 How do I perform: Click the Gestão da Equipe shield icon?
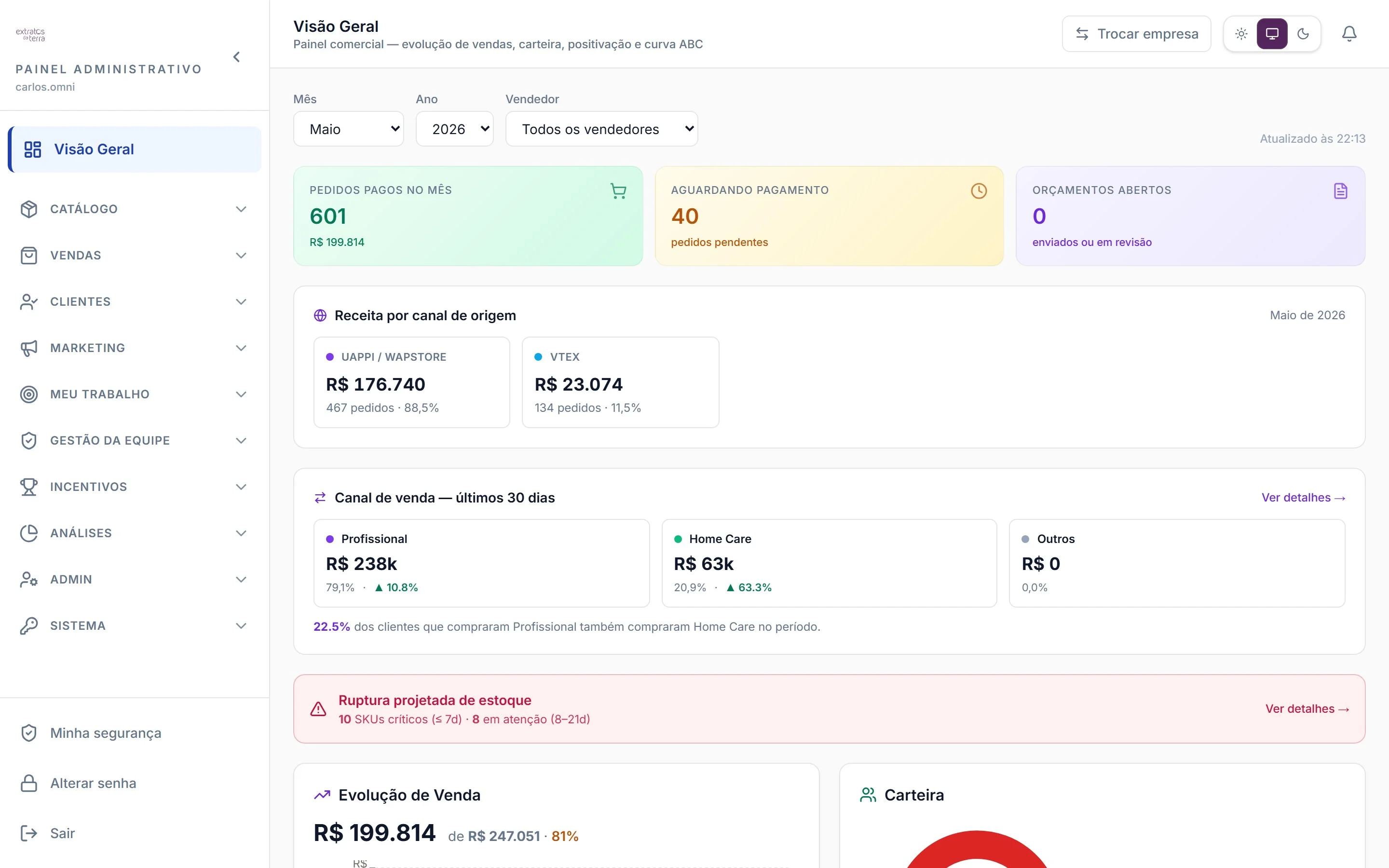coord(29,440)
